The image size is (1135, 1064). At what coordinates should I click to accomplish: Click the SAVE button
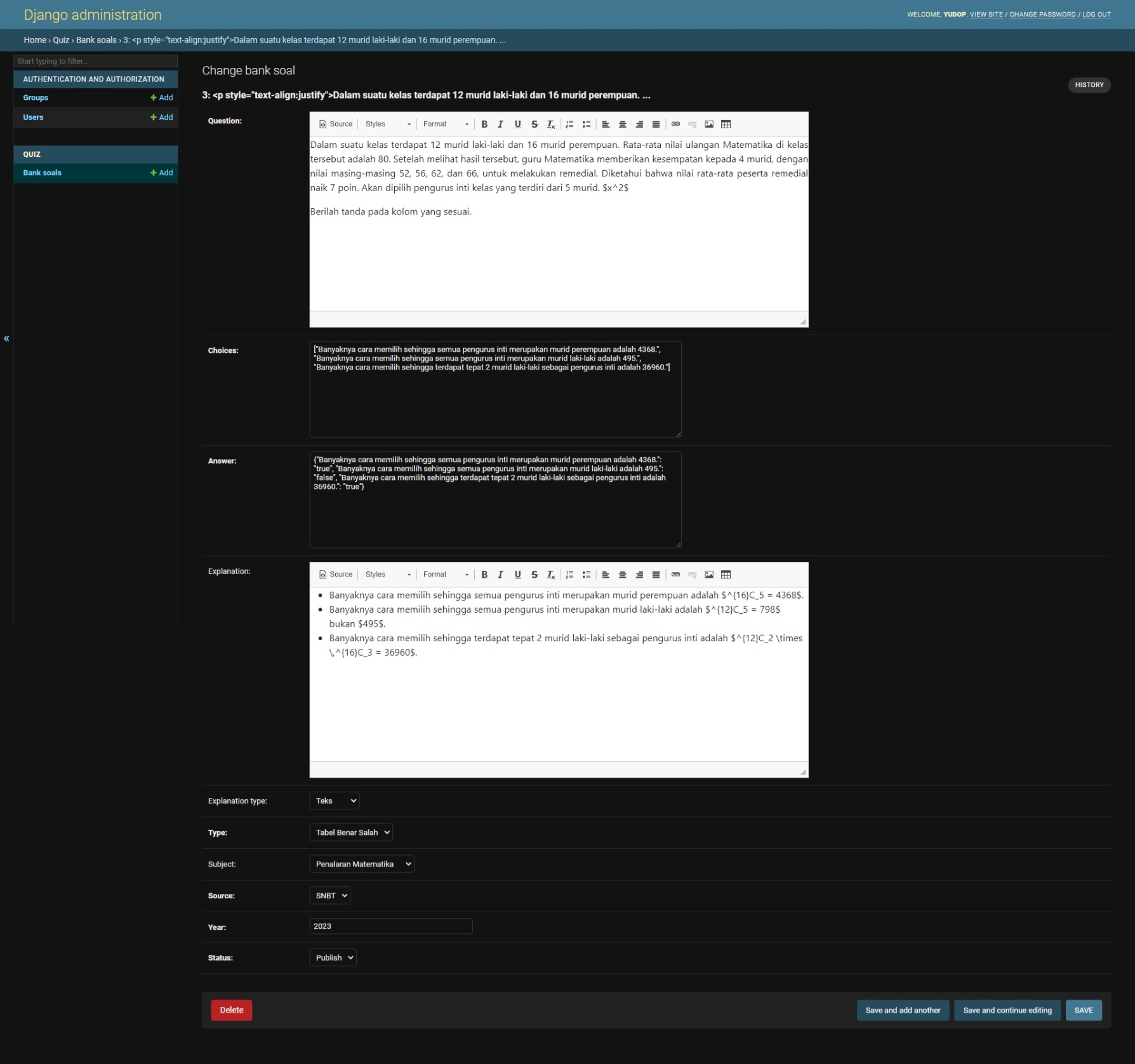(1084, 1010)
